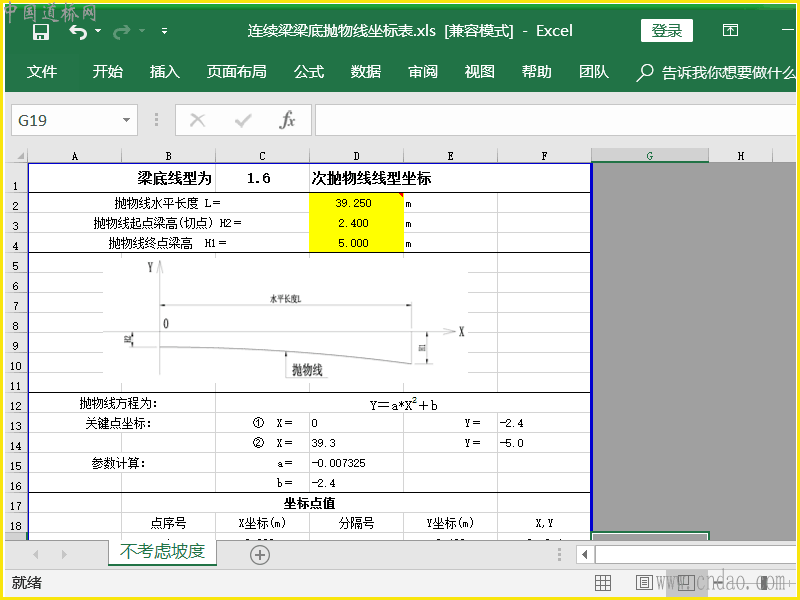800x600 pixels.
Task: Undo the last action
Action: pos(78,32)
